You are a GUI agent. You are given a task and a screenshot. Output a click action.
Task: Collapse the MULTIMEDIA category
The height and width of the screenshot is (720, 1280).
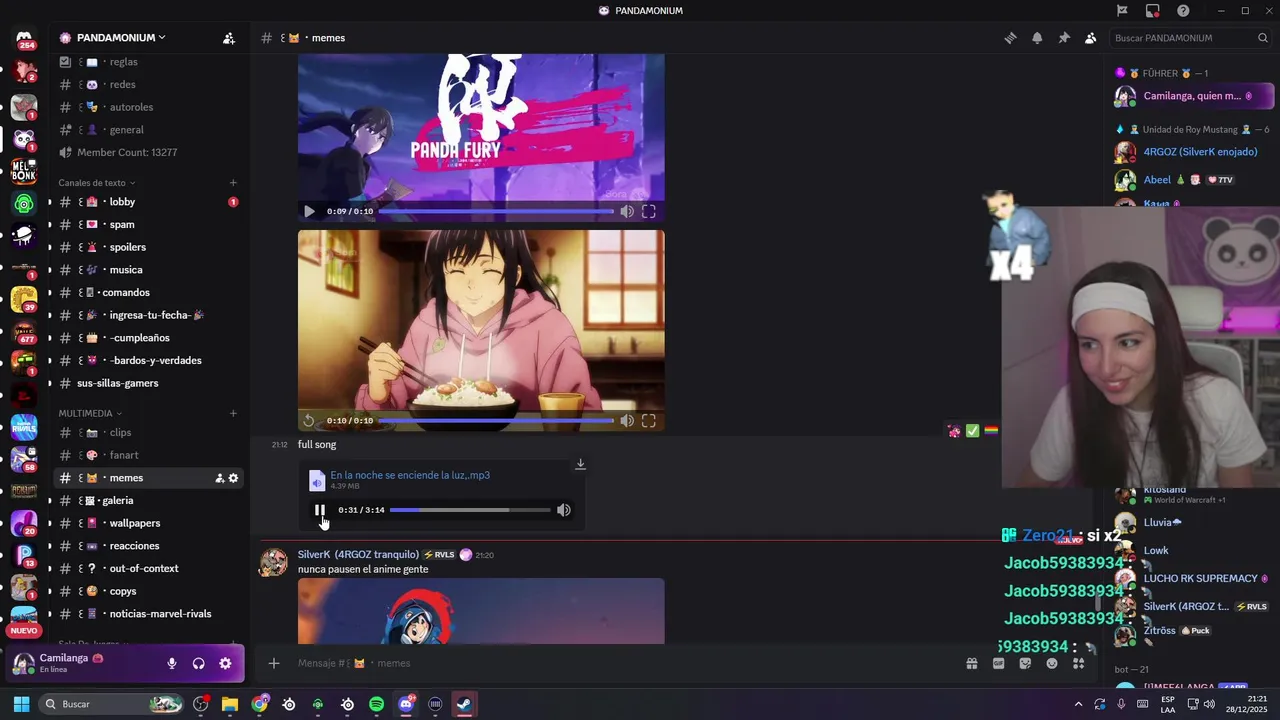click(90, 413)
